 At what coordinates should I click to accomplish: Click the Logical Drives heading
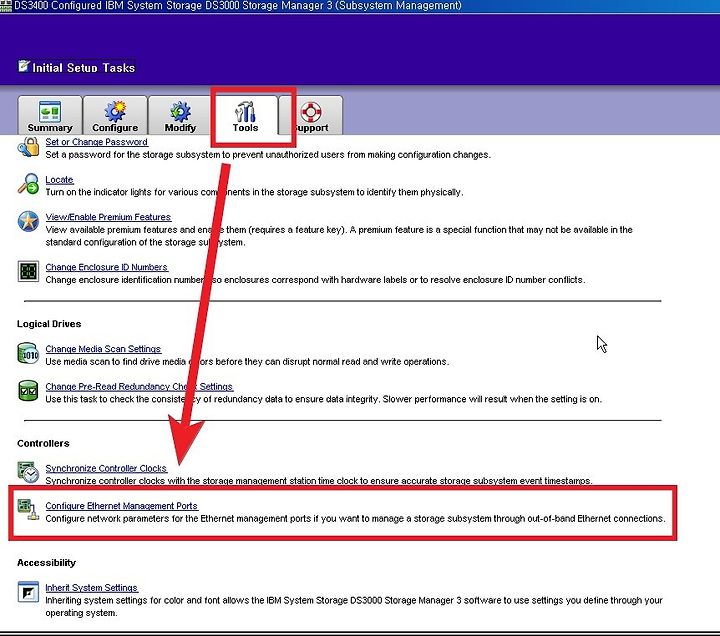tap(49, 324)
